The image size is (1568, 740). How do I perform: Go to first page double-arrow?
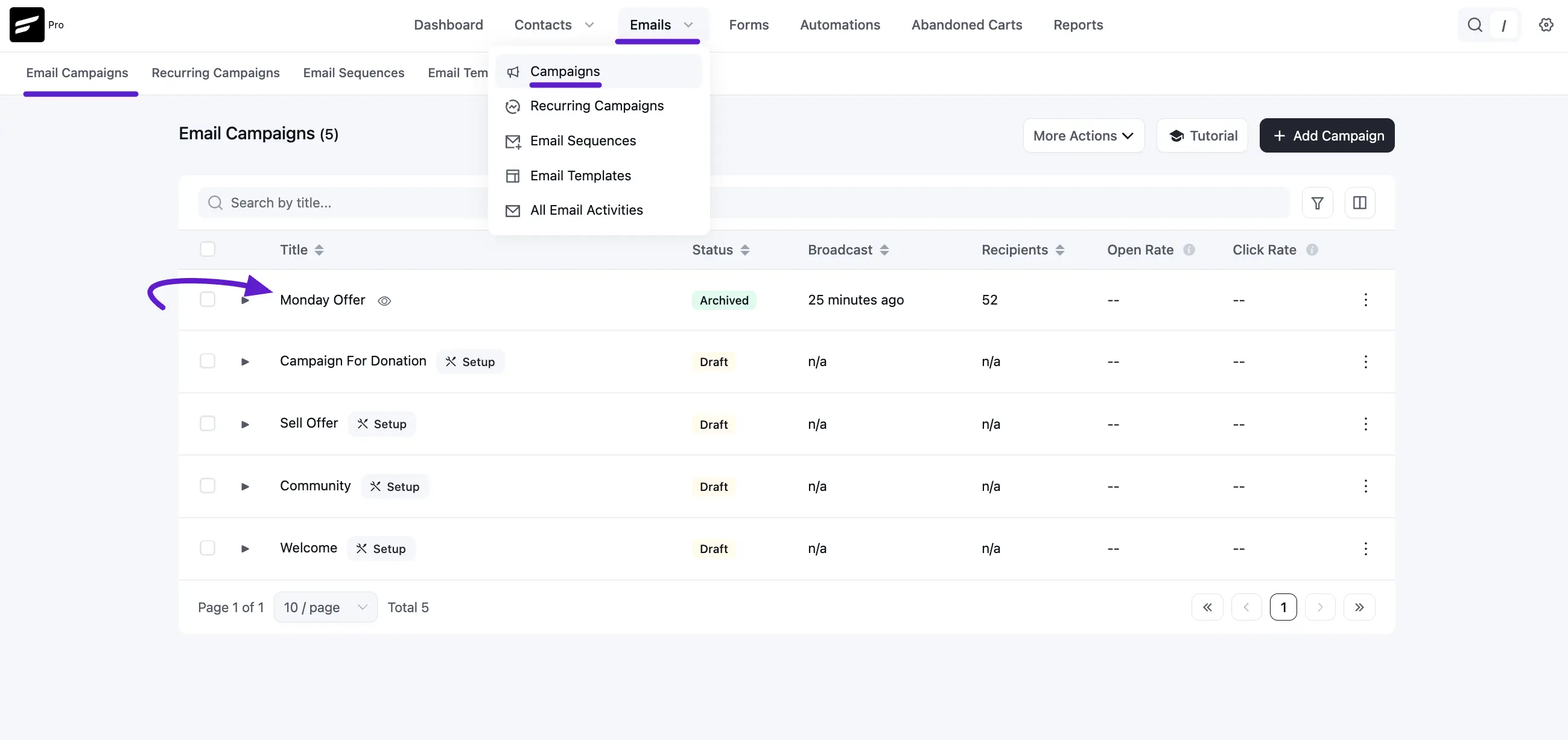(x=1207, y=607)
